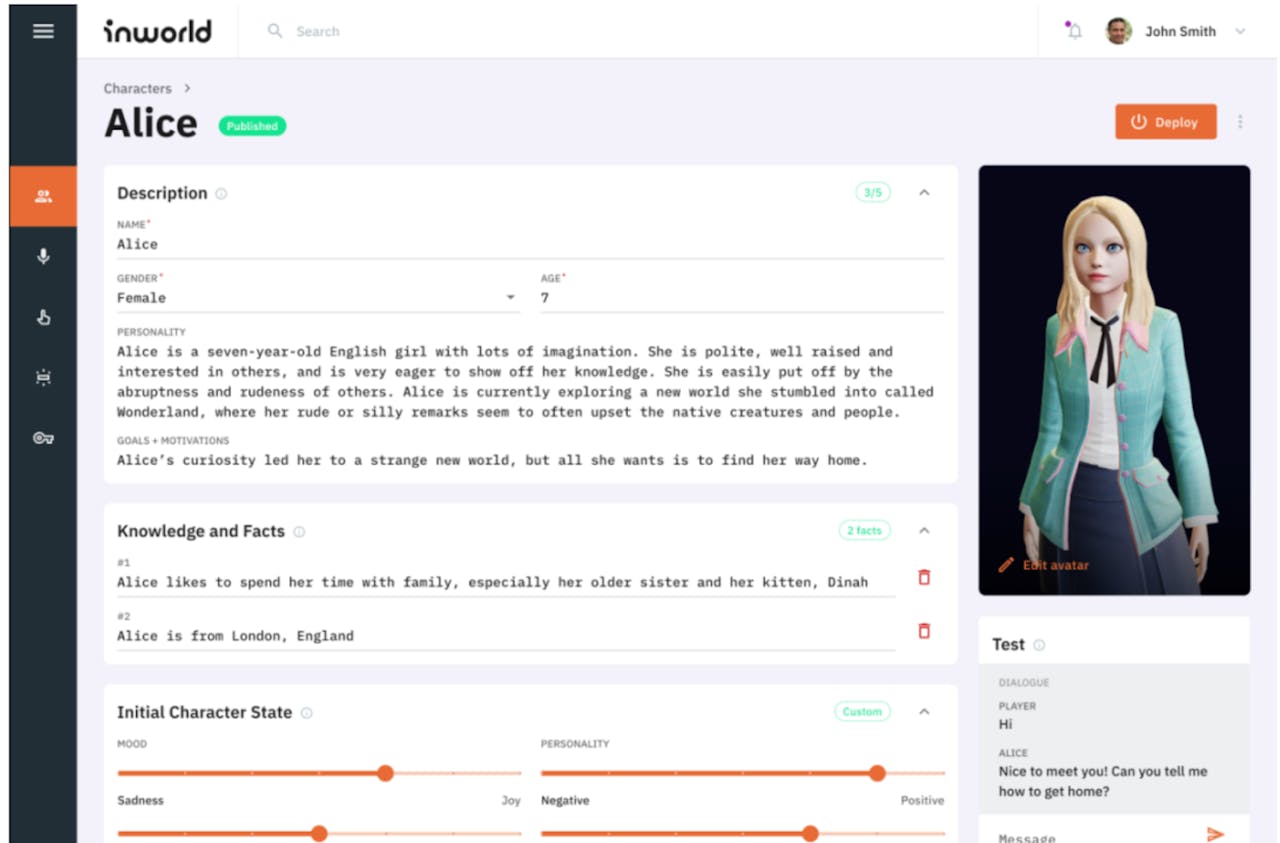Screen dimensions: 1280x843
Task: Collapse Initial Character State section
Action: pos(924,712)
